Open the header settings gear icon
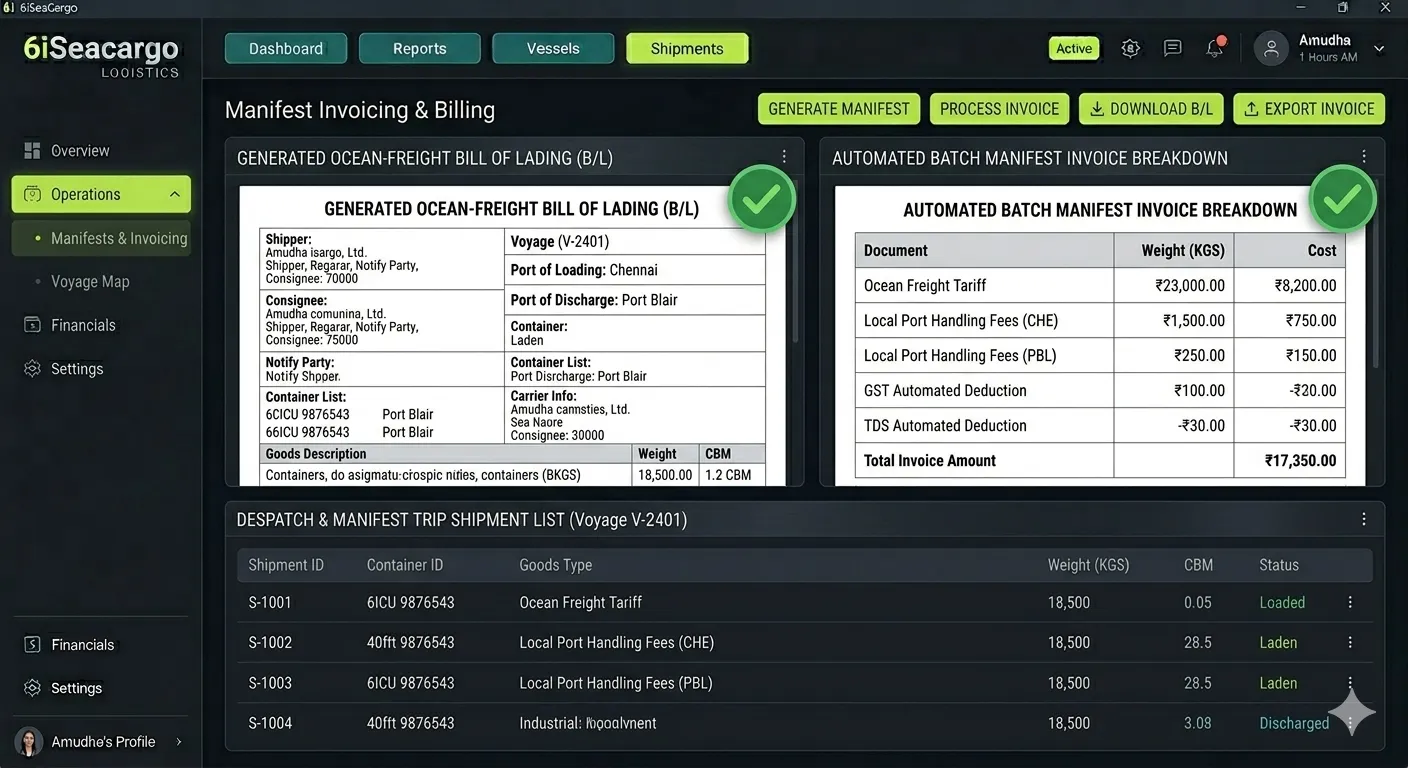This screenshot has height=768, width=1408. click(x=1131, y=48)
